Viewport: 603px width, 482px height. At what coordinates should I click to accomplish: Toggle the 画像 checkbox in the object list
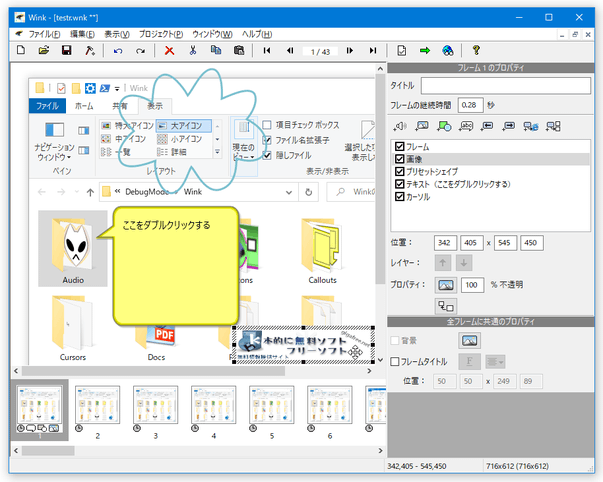click(400, 159)
